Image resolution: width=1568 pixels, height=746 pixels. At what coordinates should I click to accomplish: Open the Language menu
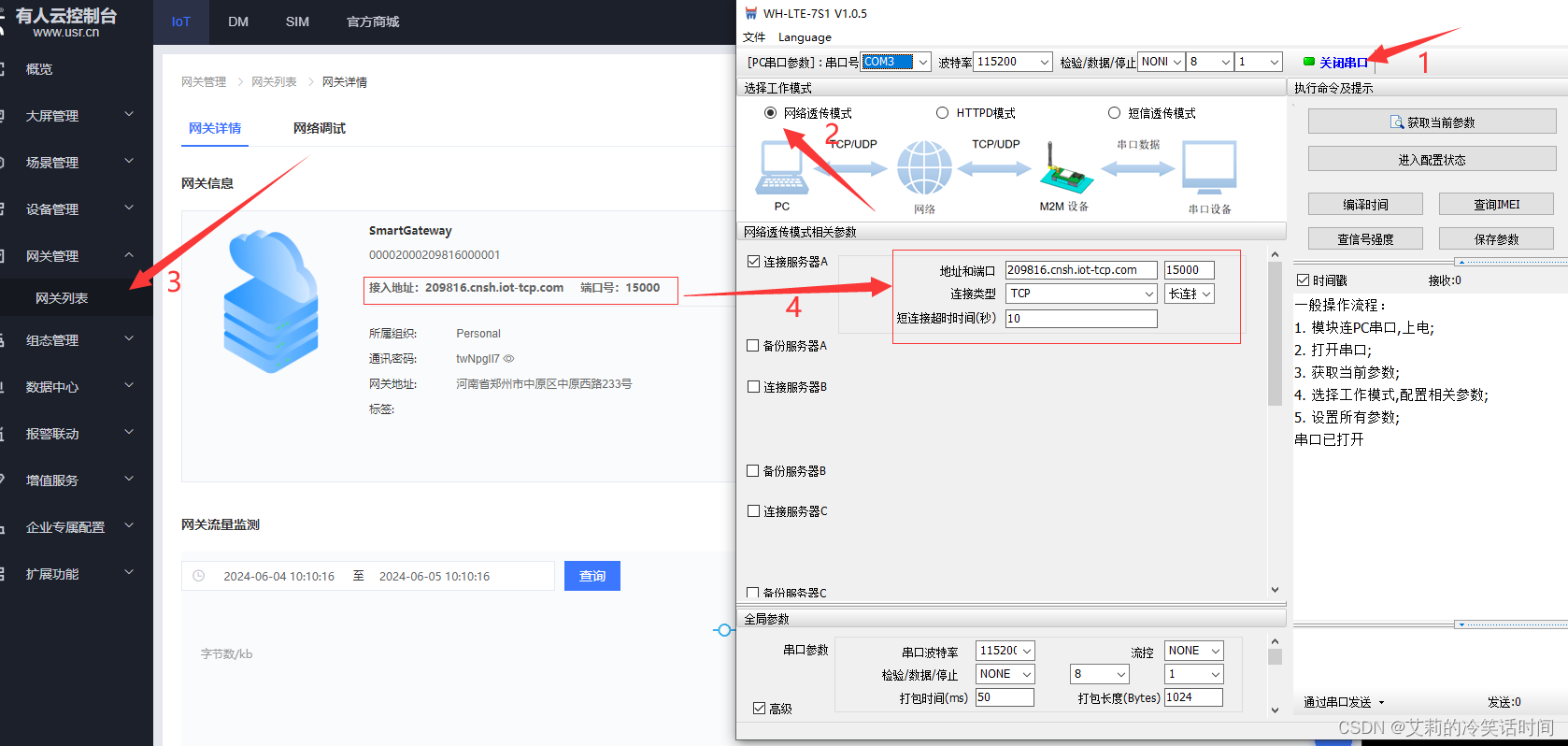(x=804, y=37)
